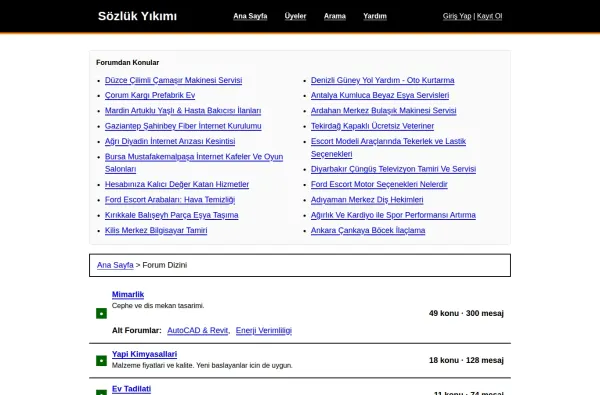The image size is (600, 395).
Task: Open Ford Escort Arabaları: Hava Temizliği topic
Action: (170, 200)
